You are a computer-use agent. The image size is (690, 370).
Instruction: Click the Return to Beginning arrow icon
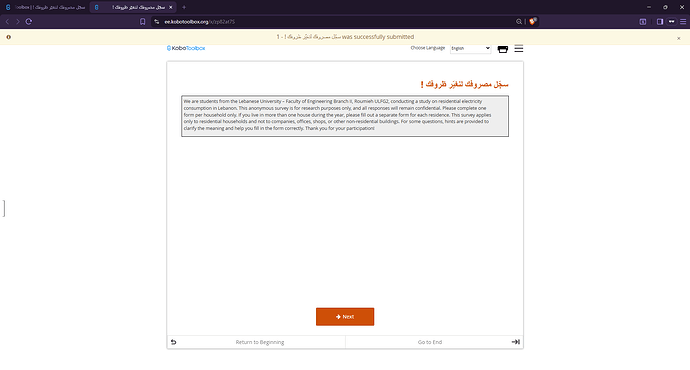coord(173,342)
